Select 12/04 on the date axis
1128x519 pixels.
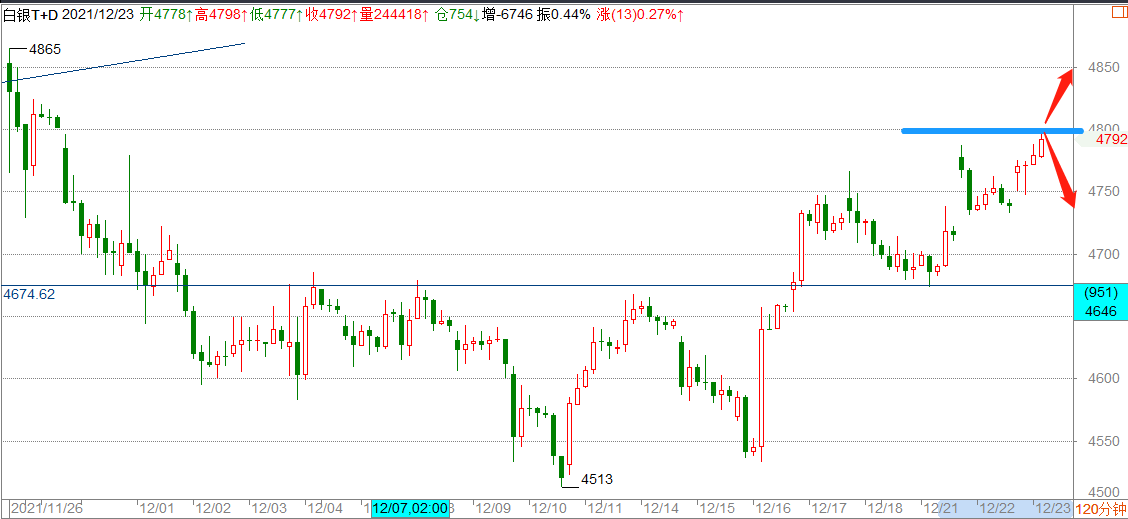pos(324,509)
